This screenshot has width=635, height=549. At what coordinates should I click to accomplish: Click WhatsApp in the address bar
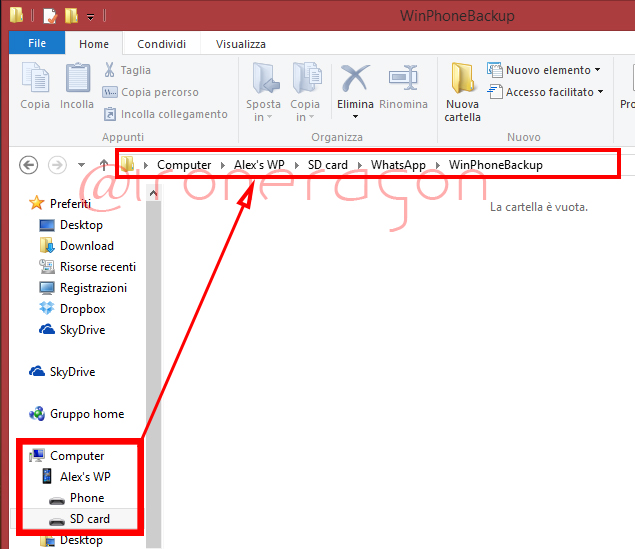(398, 165)
